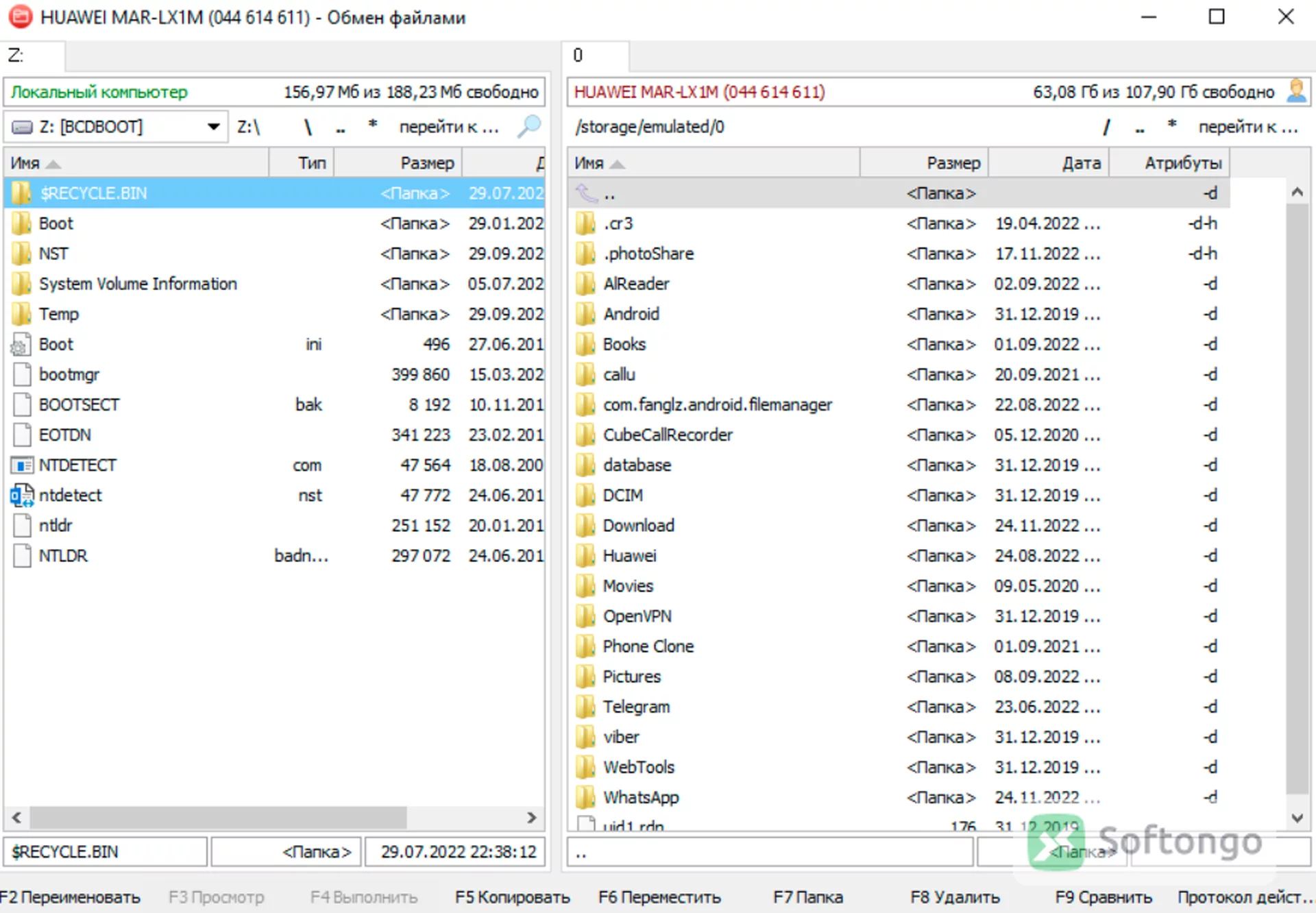The height and width of the screenshot is (913, 1316).
Task: Click the Telegram folder icon
Action: [585, 707]
